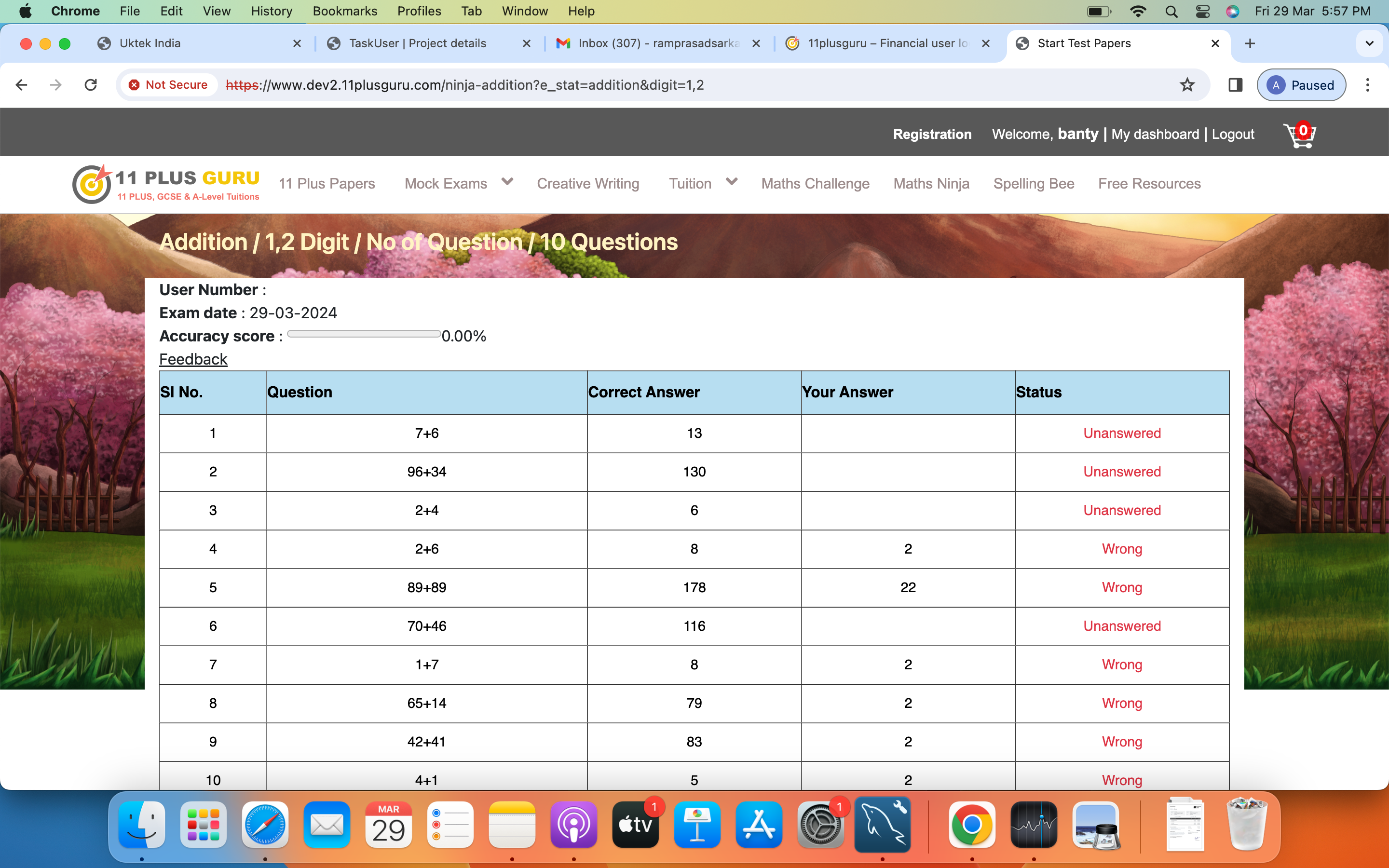Expand the Tuition dropdown menu

tap(731, 182)
